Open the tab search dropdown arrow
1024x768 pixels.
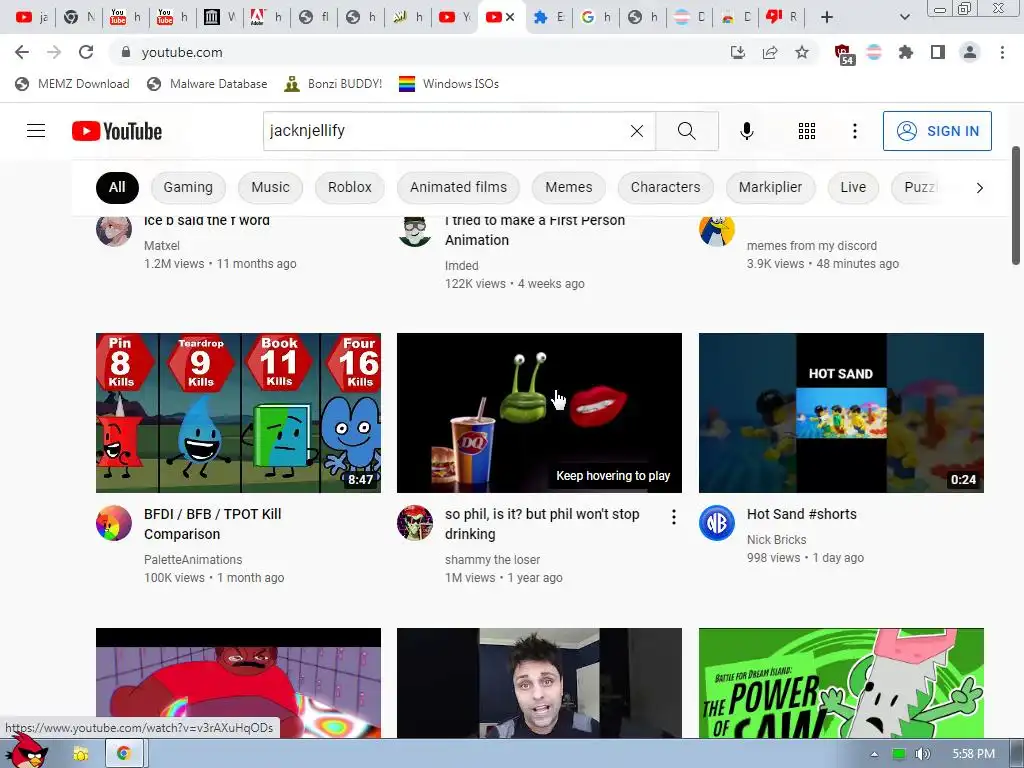904,17
